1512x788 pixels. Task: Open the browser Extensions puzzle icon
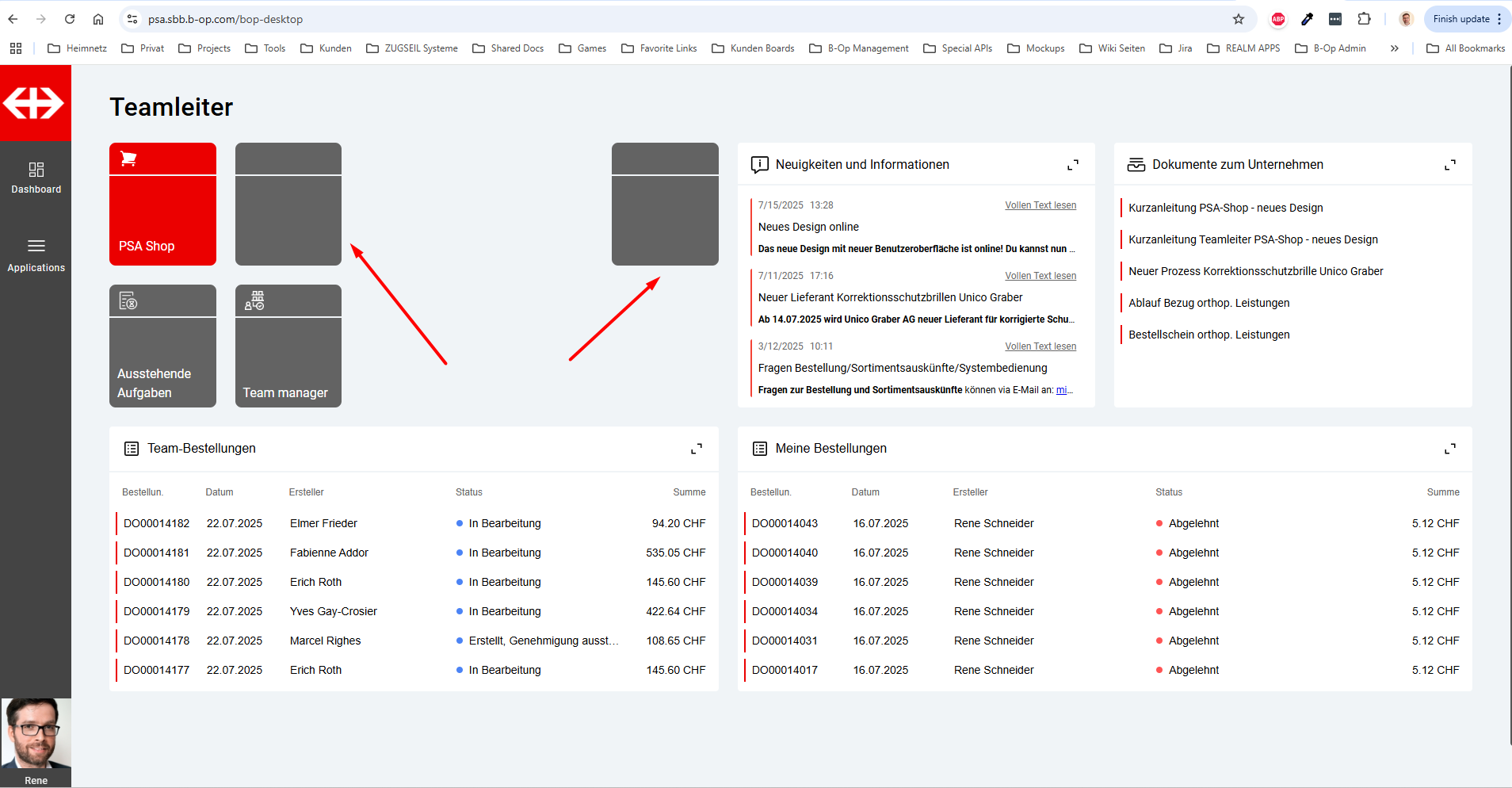pos(1364,19)
